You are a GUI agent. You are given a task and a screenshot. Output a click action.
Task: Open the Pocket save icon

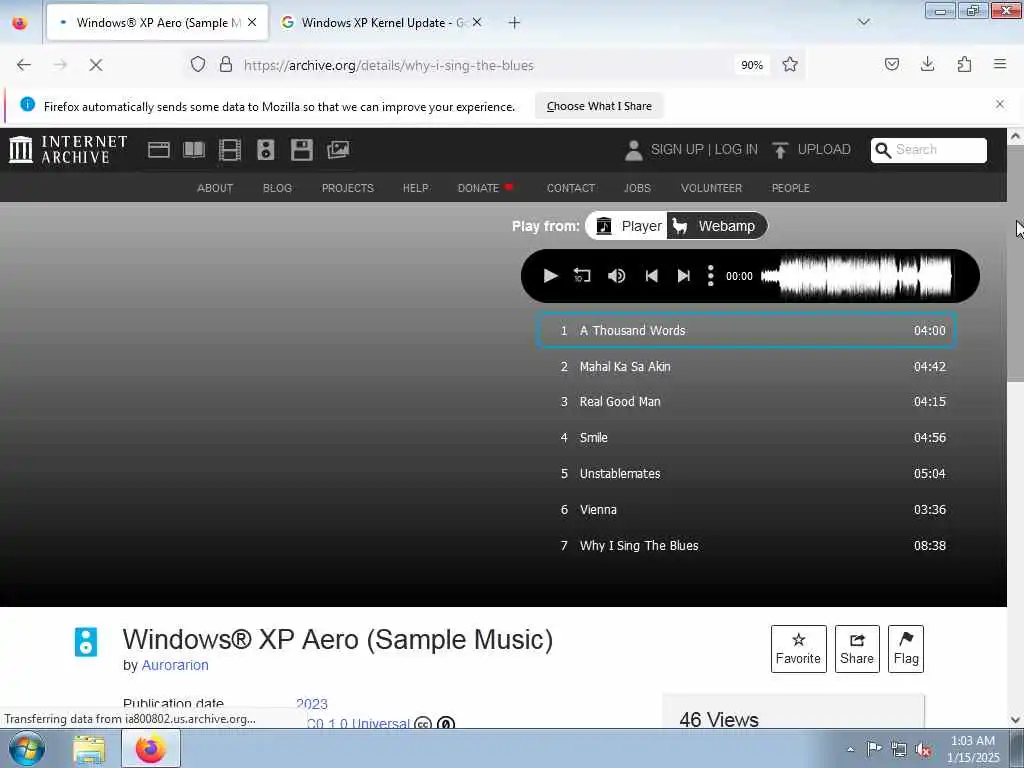click(891, 64)
